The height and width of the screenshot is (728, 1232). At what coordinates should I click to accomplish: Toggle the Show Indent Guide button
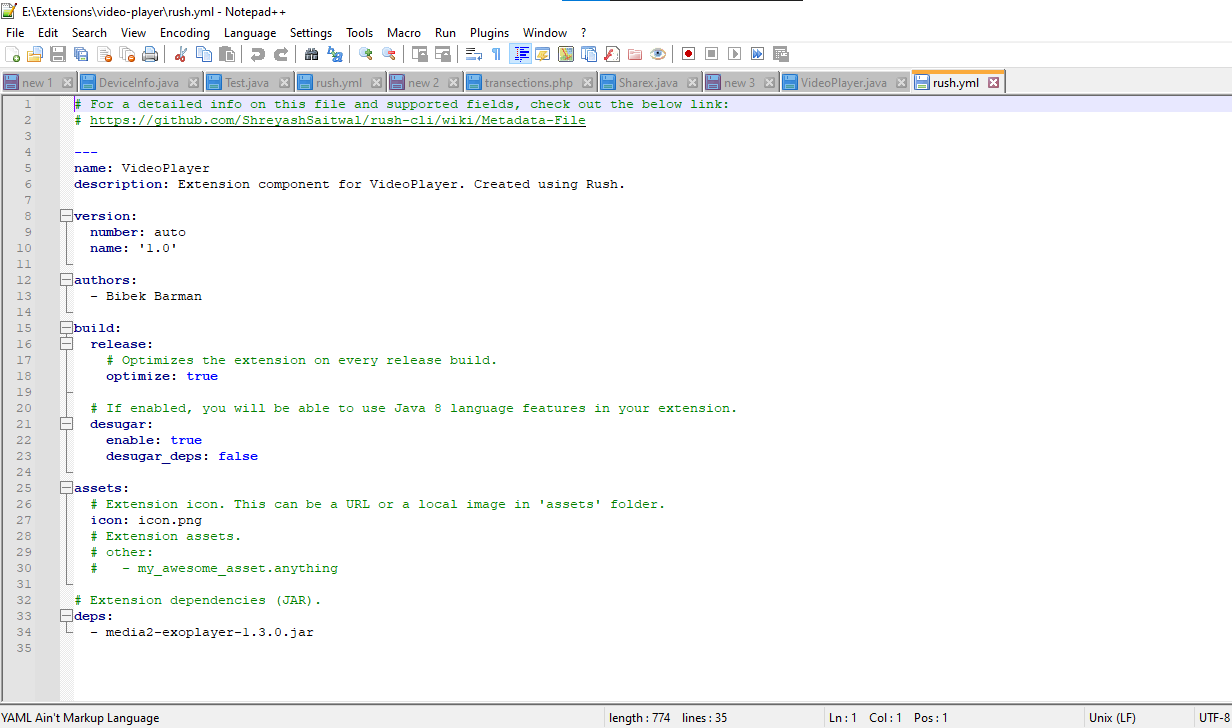521,54
